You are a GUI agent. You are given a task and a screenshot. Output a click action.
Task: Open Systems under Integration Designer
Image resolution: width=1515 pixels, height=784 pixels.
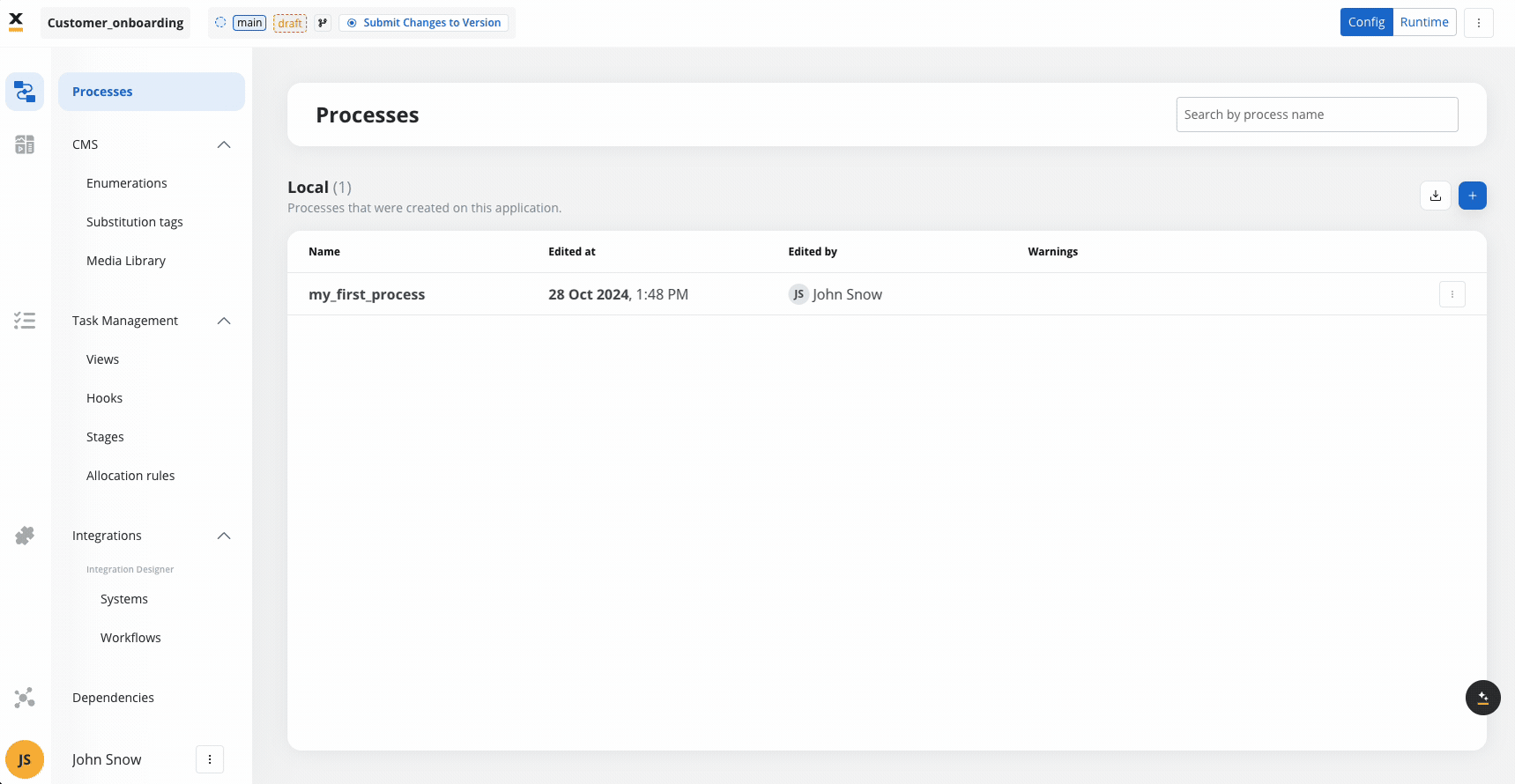pyautogui.click(x=124, y=599)
